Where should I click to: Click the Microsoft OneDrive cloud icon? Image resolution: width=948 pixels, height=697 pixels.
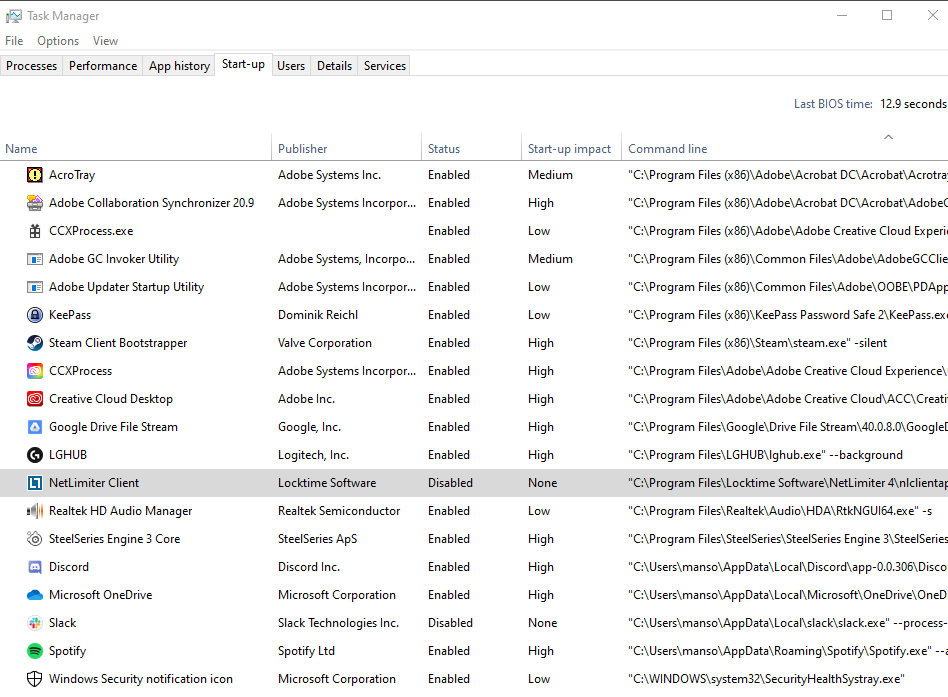(35, 595)
